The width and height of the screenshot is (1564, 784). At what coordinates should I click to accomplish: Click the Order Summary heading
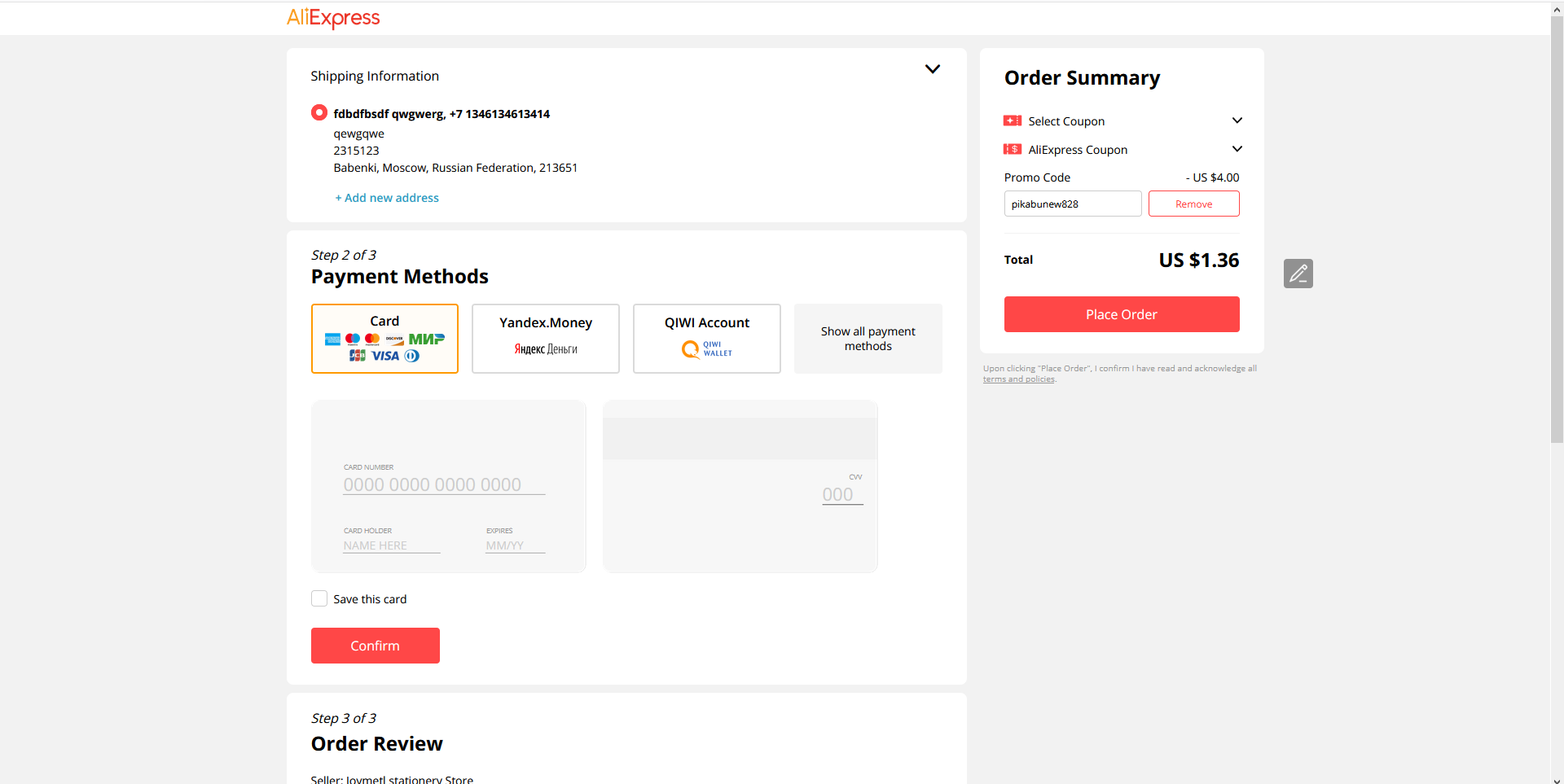pyautogui.click(x=1083, y=78)
